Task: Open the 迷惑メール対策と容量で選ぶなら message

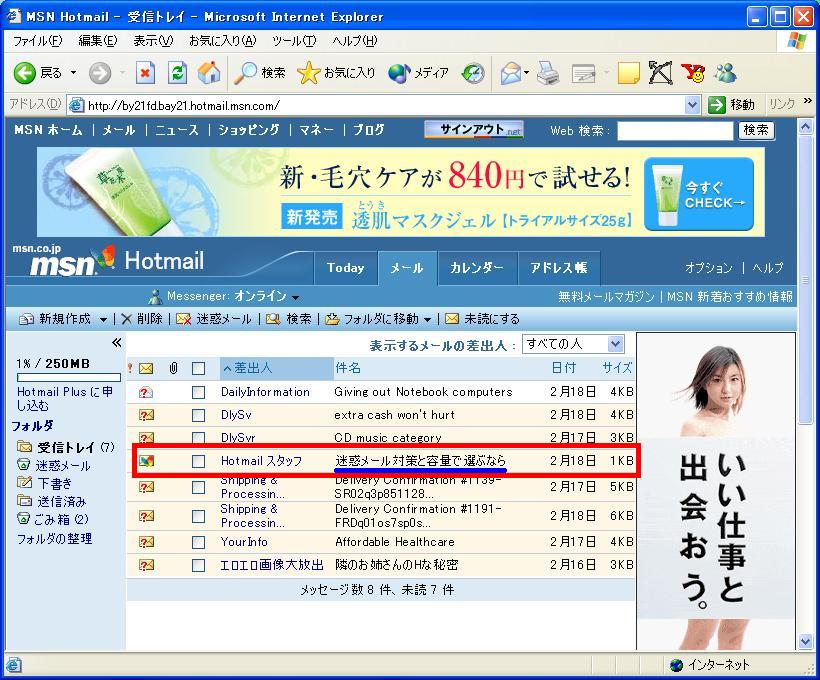Action: click(420, 461)
